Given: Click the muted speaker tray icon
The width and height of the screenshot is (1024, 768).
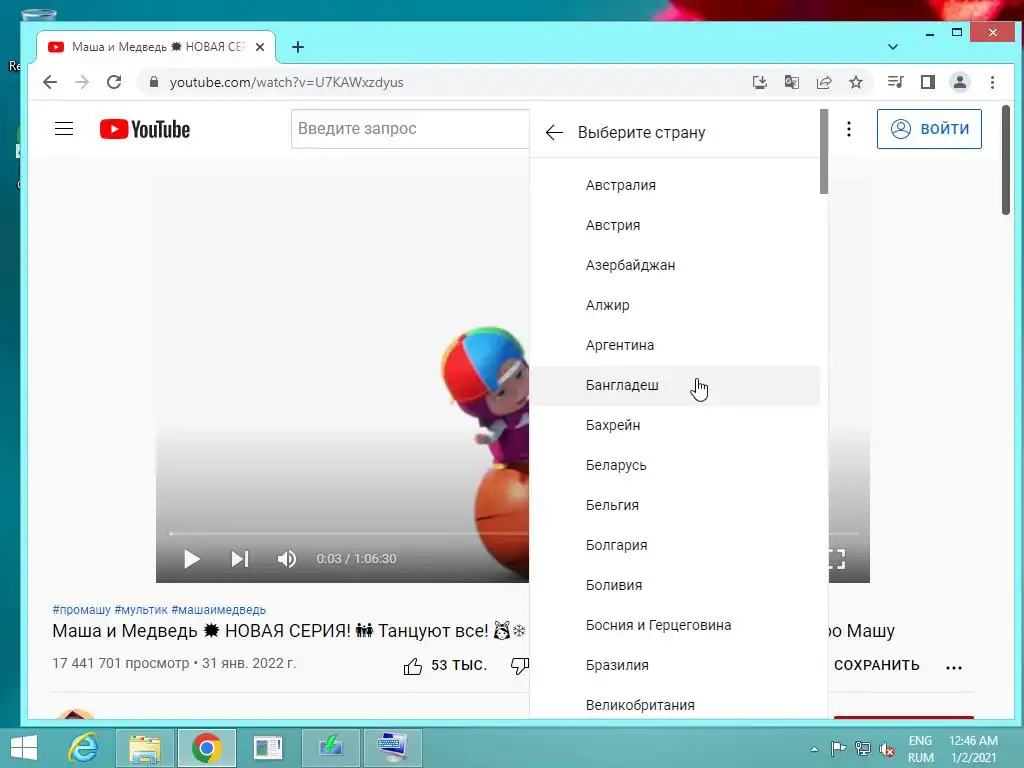Looking at the screenshot, I should pyautogui.click(x=886, y=749).
